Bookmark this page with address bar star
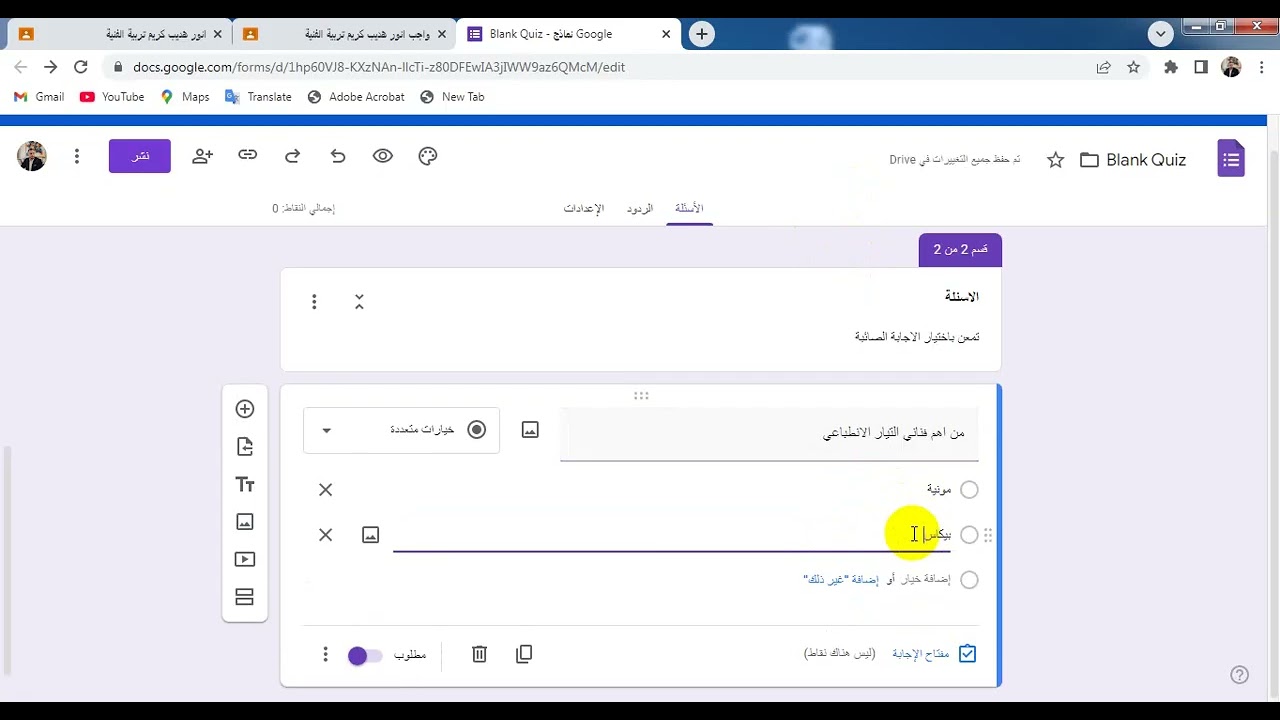The height and width of the screenshot is (720, 1280). tap(1133, 67)
